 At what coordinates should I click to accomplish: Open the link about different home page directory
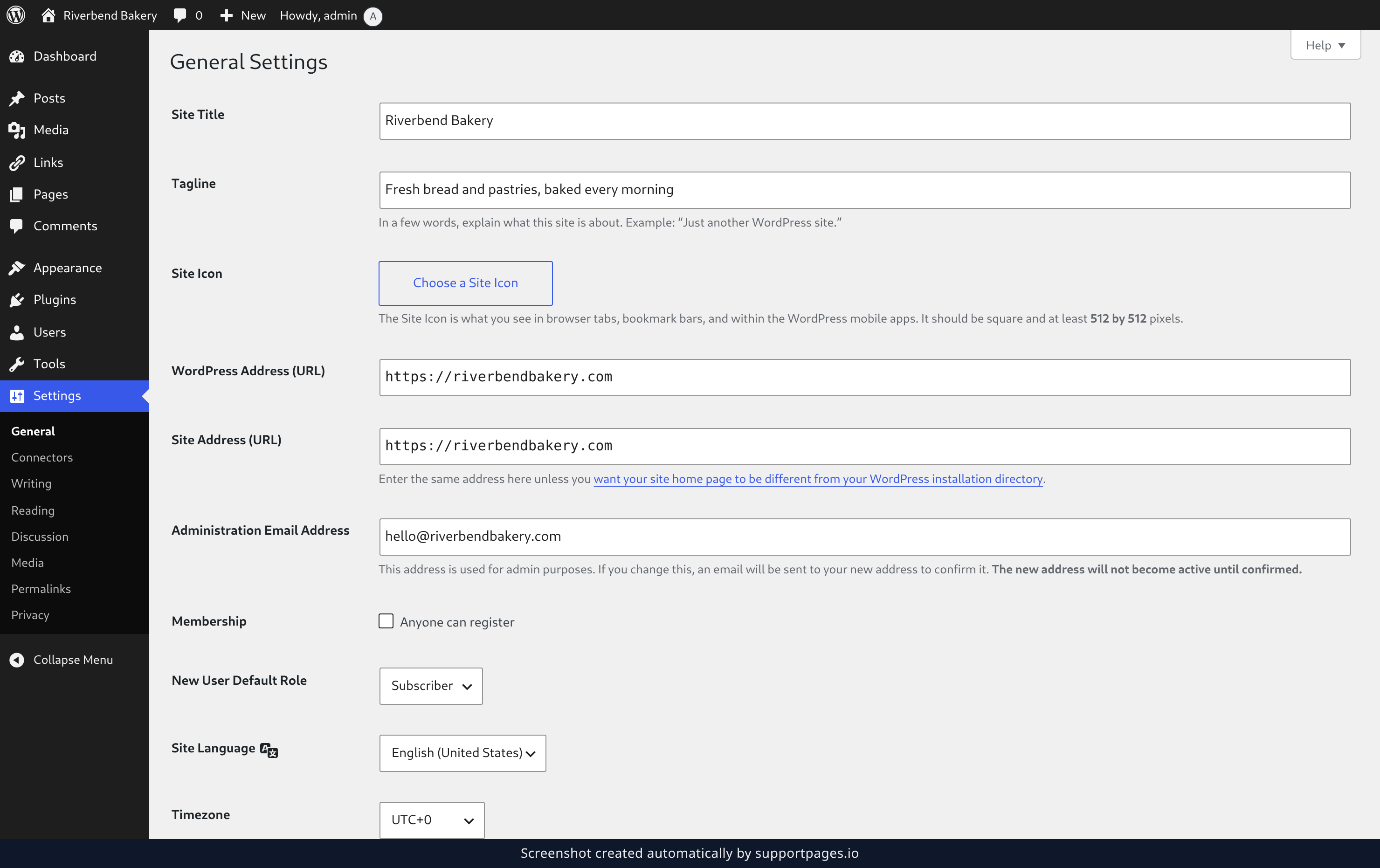point(818,479)
